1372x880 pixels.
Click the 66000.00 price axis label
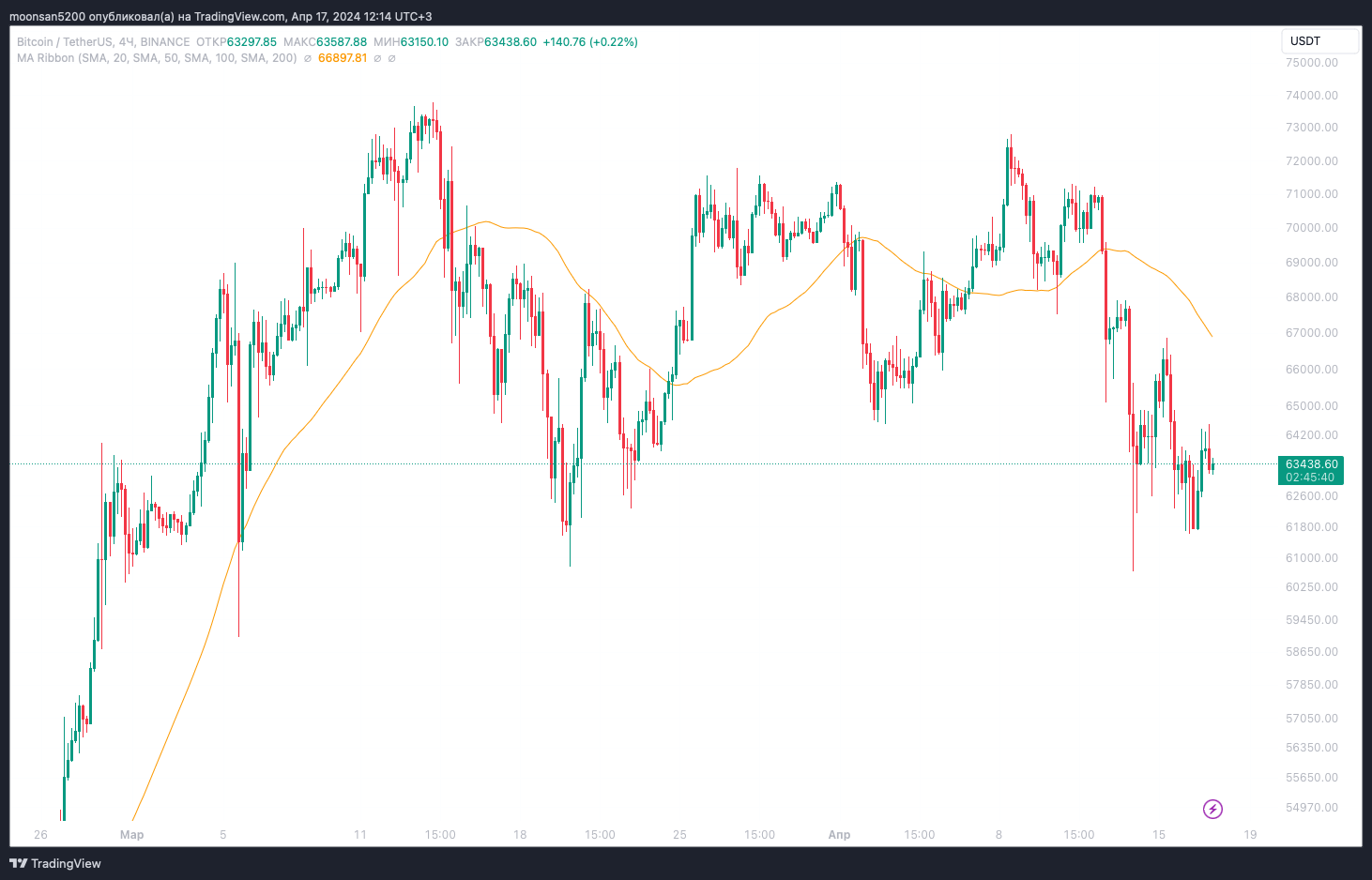[x=1312, y=370]
